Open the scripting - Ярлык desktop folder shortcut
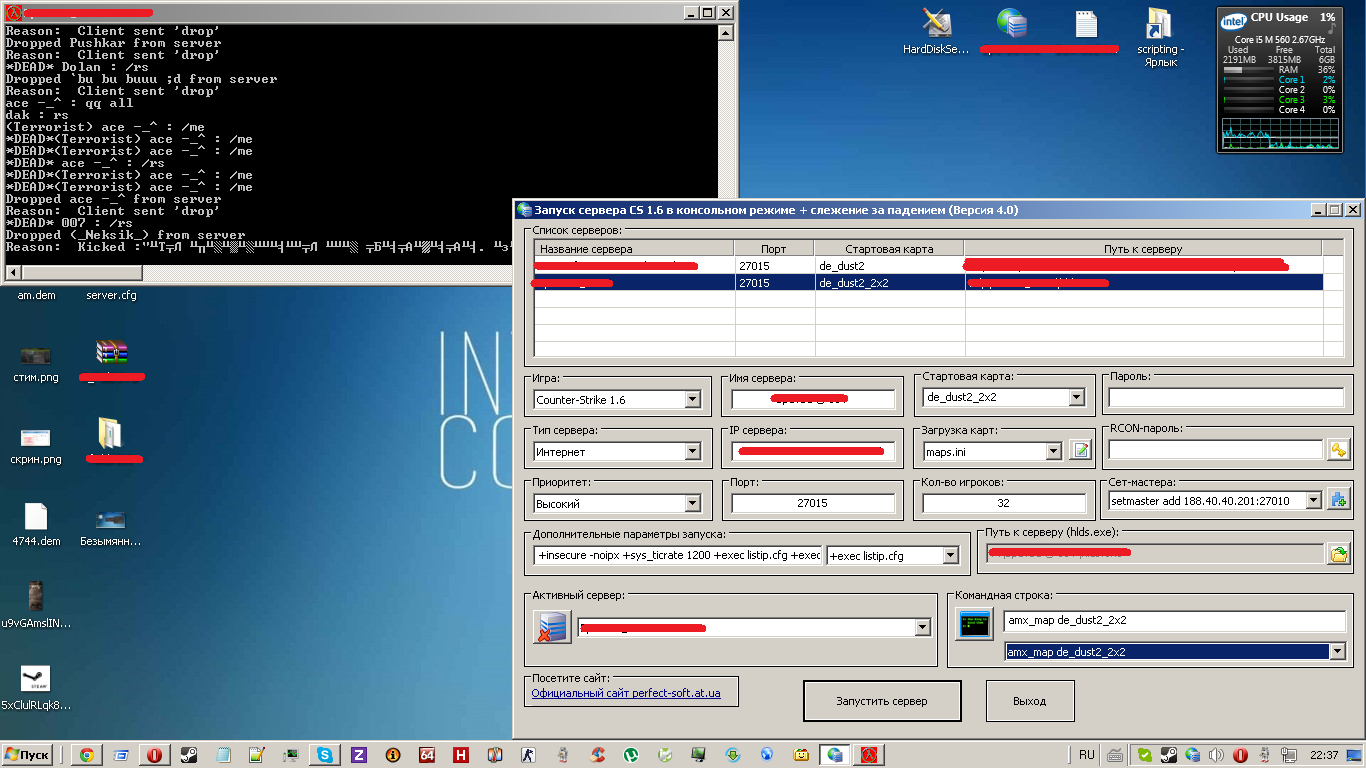 1158,38
